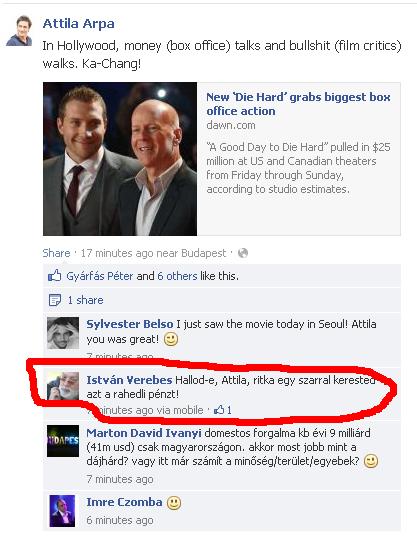
Task: Open Imre Czomba's avatar
Action: [x=62, y=511]
